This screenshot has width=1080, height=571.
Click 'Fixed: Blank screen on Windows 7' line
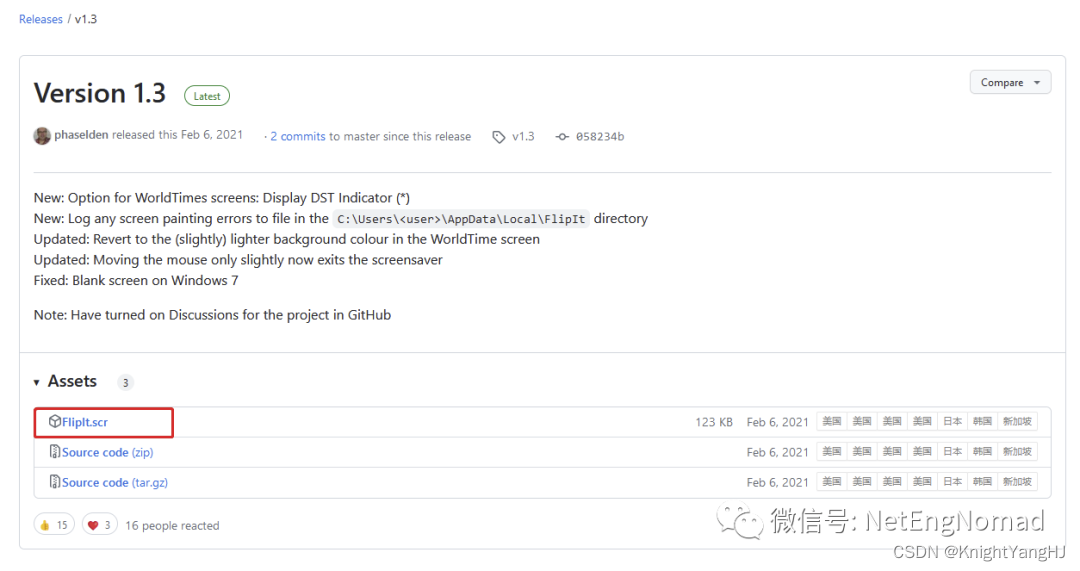point(136,280)
